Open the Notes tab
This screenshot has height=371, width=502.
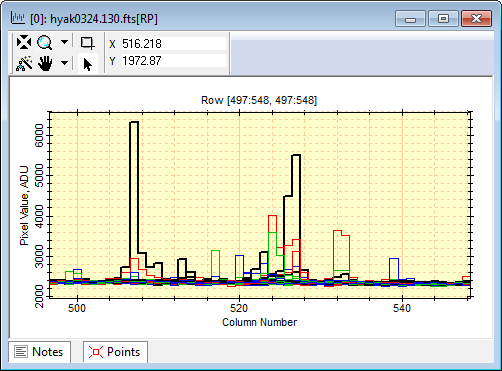coord(39,352)
